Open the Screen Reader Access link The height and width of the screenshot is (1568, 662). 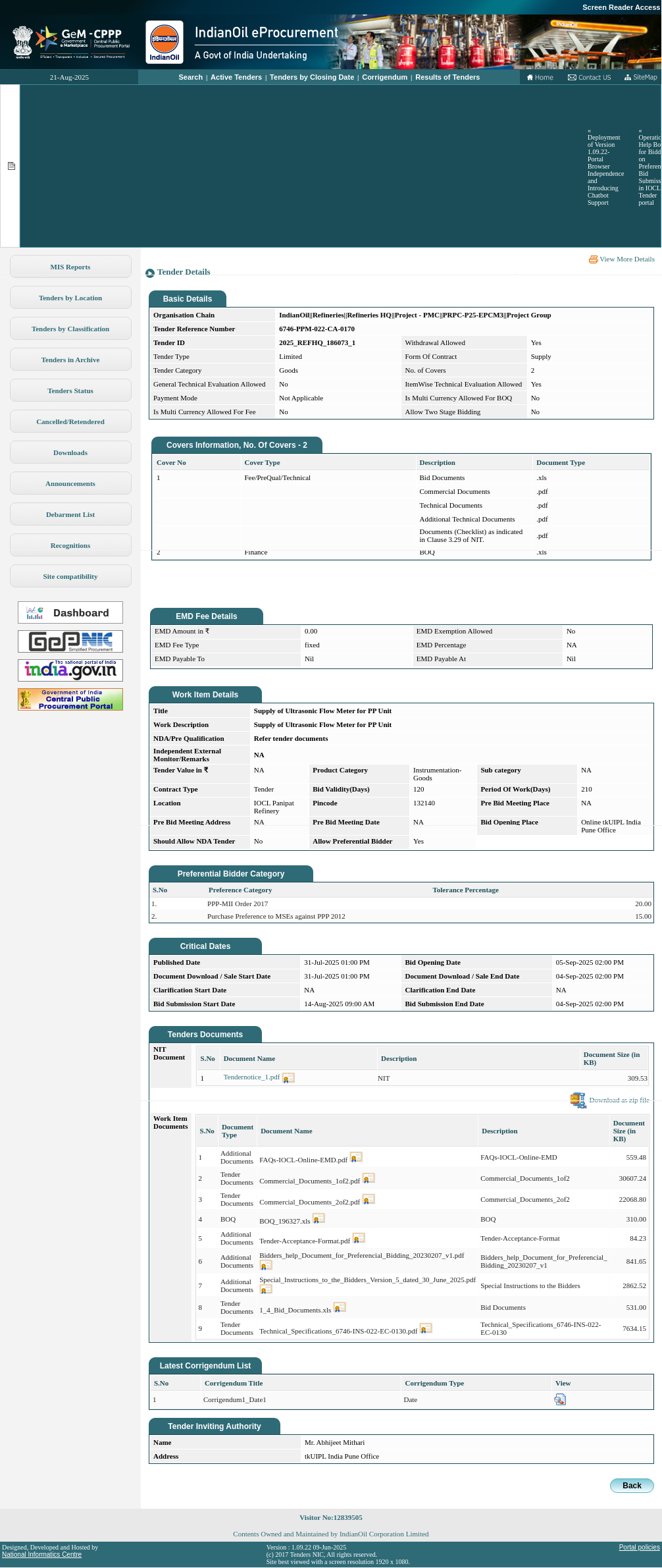(620, 7)
